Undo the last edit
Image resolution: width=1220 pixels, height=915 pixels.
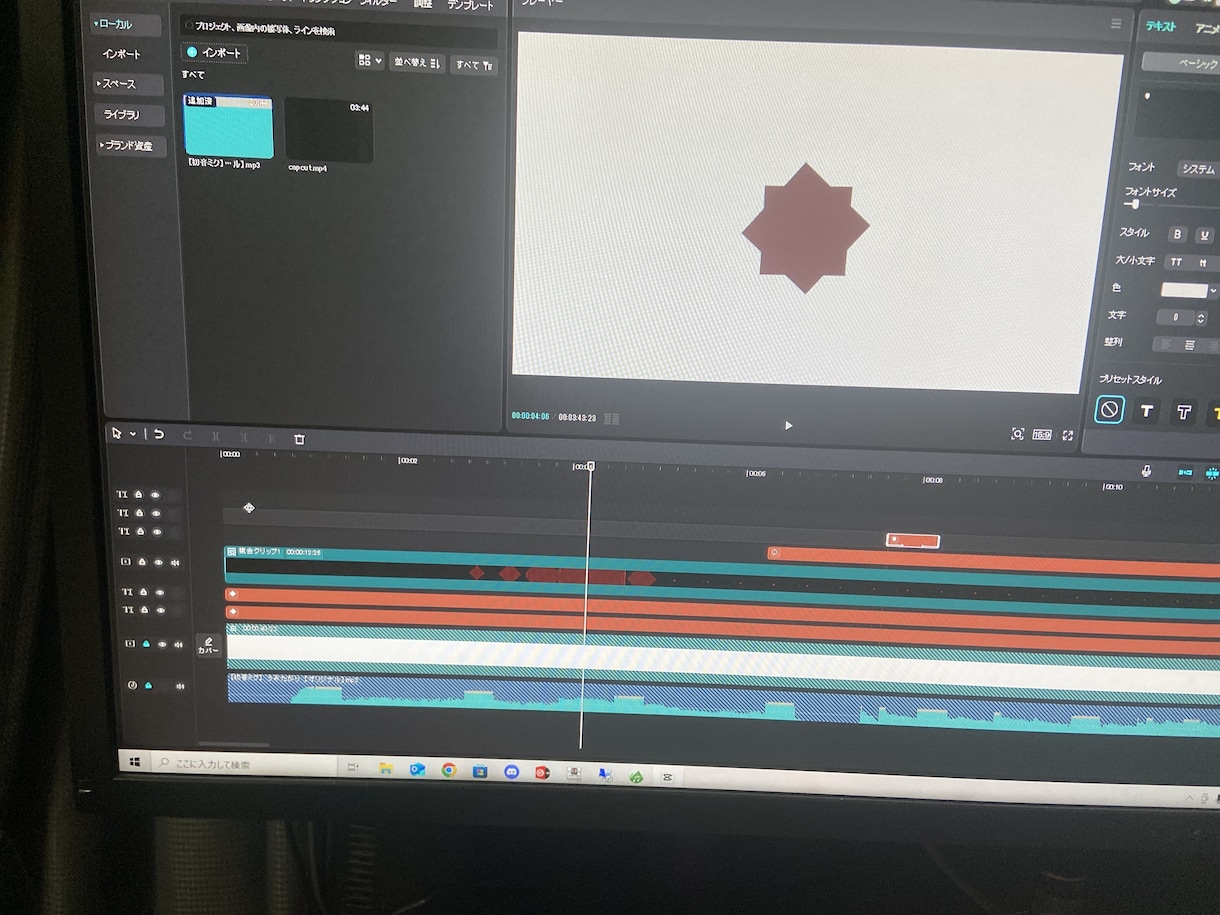(159, 434)
